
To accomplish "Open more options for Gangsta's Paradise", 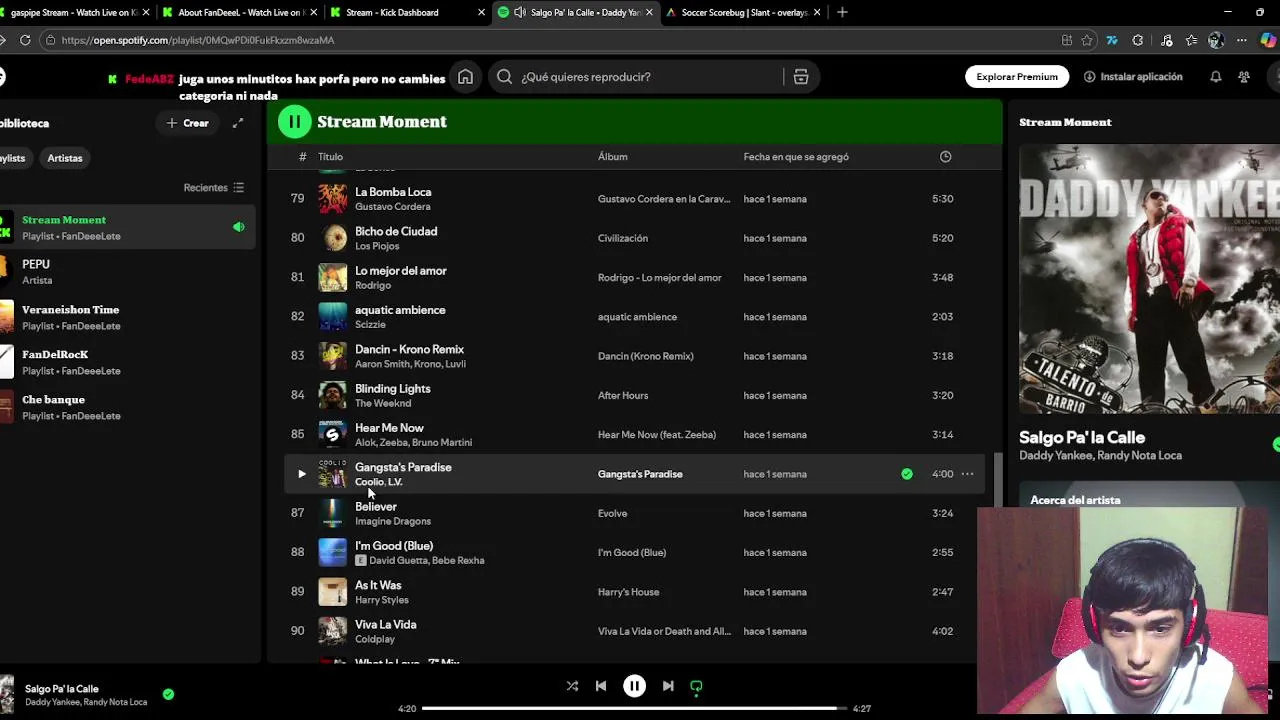I will [x=967, y=474].
